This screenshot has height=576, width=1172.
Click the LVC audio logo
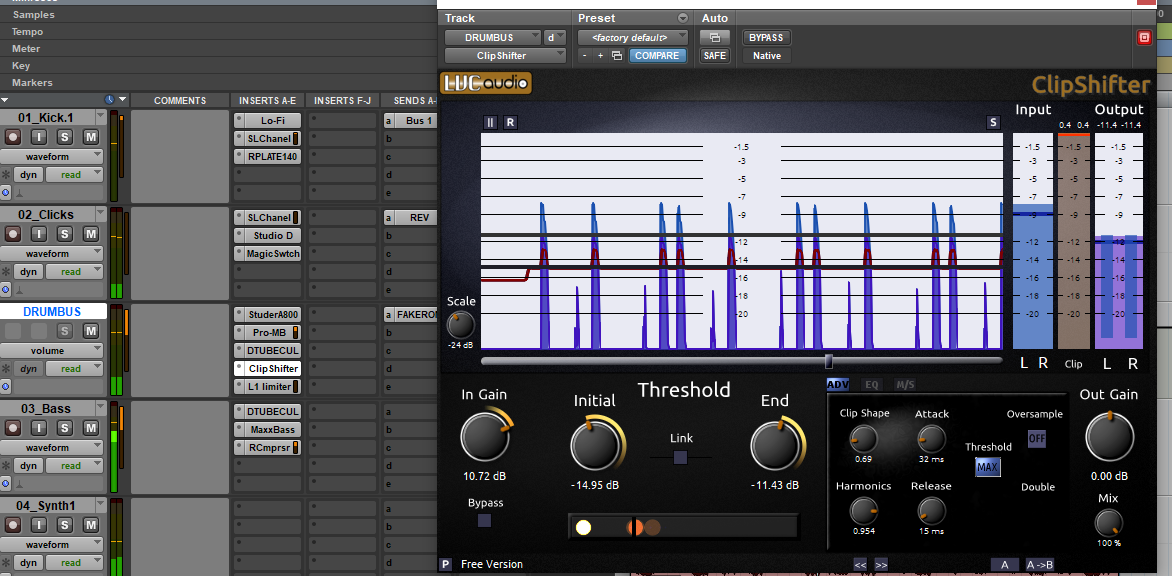tap(486, 83)
